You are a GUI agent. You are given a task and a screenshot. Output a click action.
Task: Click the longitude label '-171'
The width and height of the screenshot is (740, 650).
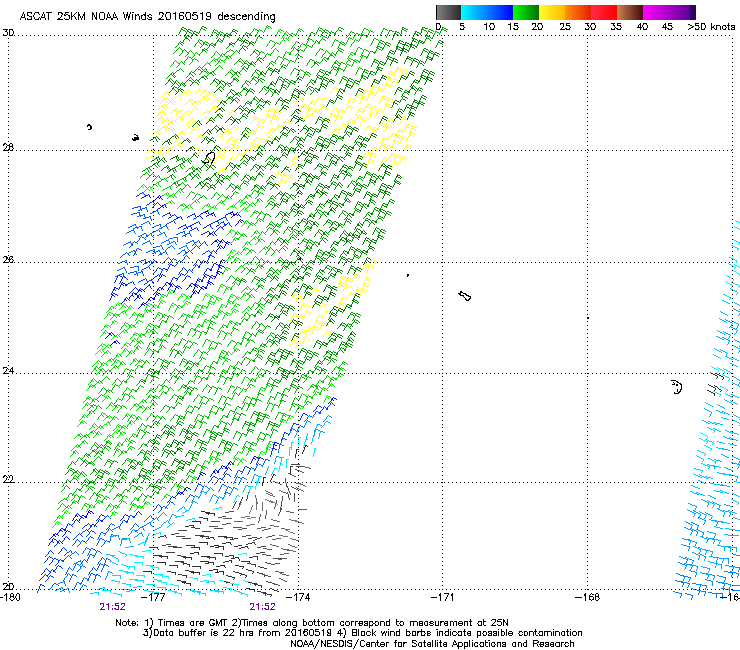point(443,597)
